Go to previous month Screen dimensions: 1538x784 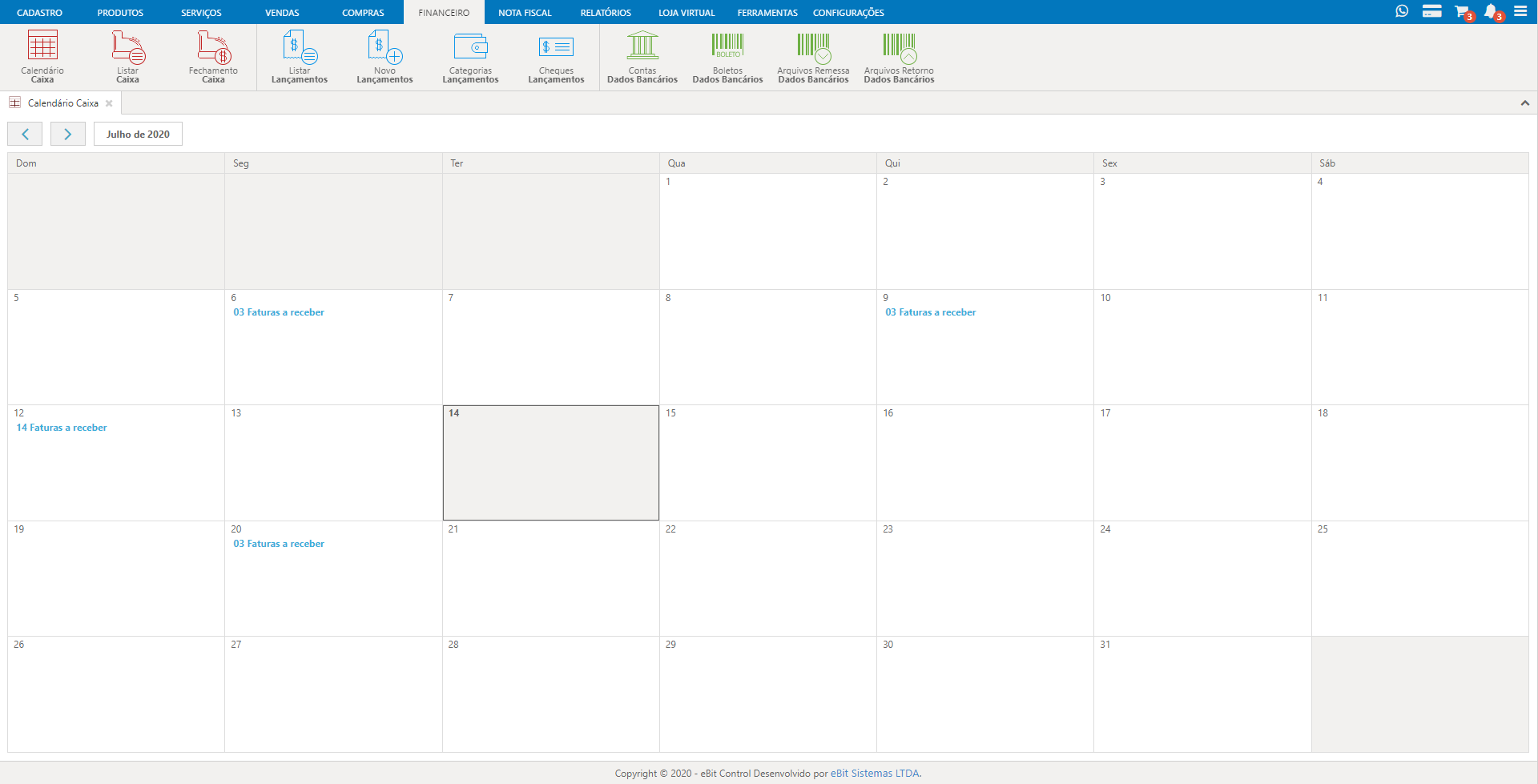point(25,134)
